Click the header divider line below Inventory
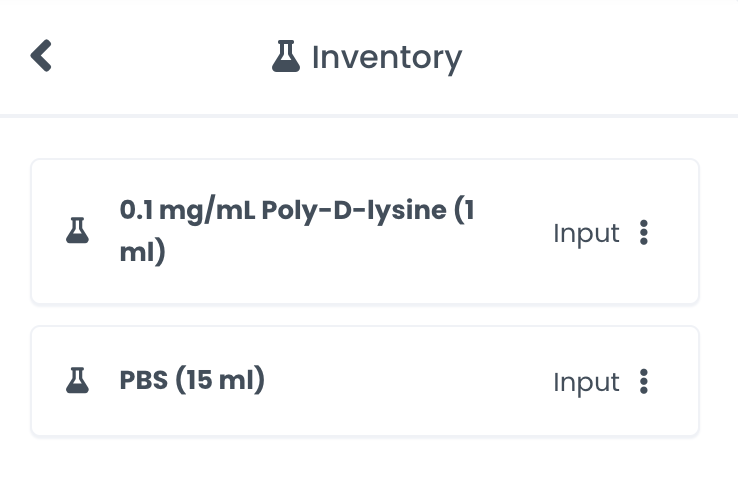738x496 pixels. (x=369, y=116)
